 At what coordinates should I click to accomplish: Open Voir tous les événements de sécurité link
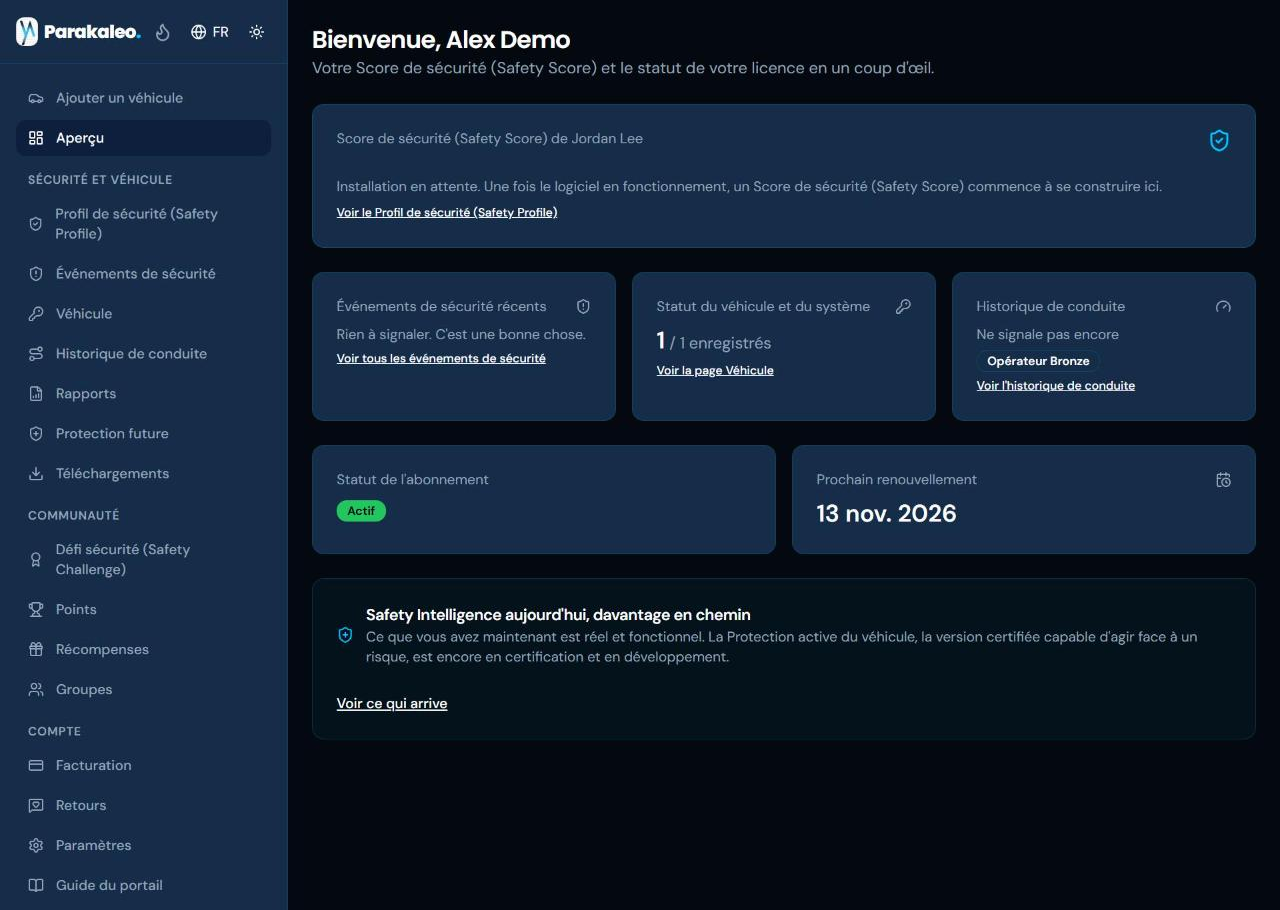[x=441, y=358]
